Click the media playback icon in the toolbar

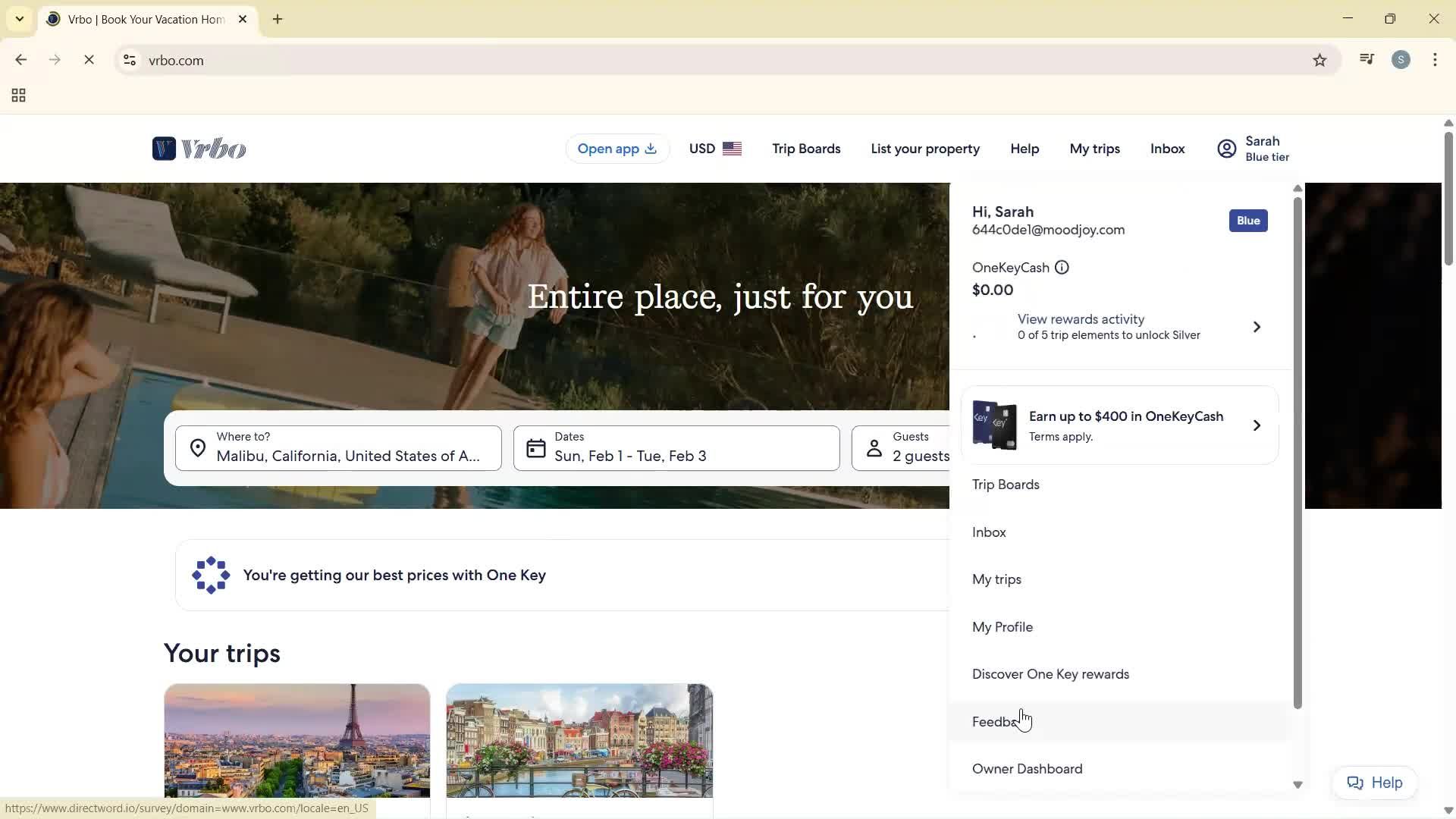click(1366, 59)
